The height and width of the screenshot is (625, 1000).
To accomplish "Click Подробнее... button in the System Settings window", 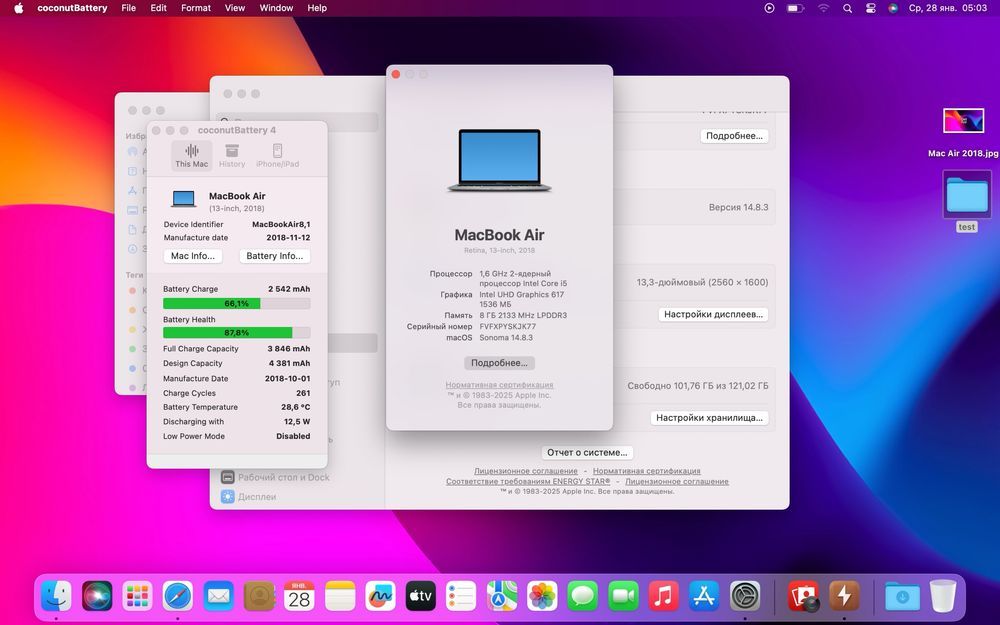I will point(734,136).
